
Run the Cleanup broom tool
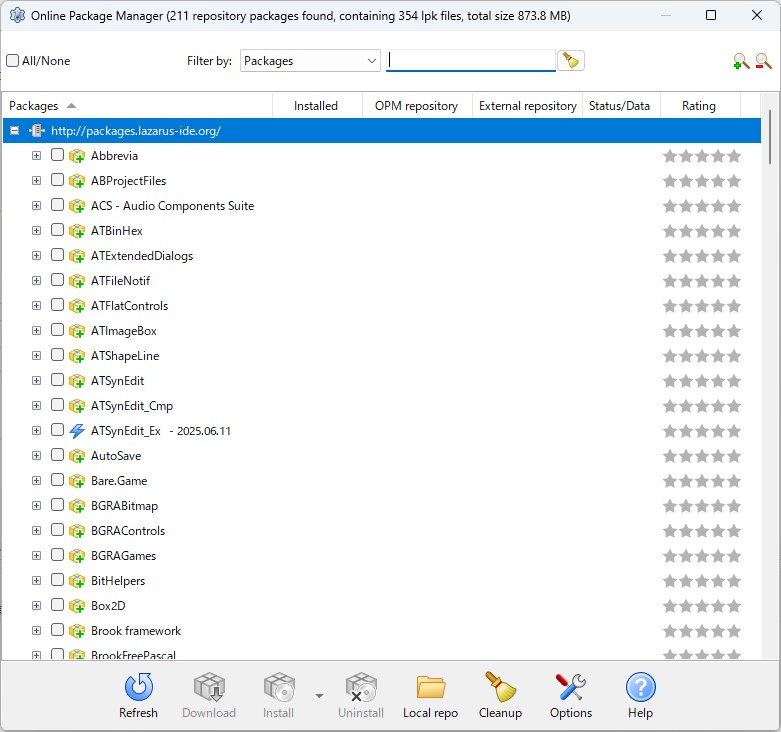click(x=500, y=695)
